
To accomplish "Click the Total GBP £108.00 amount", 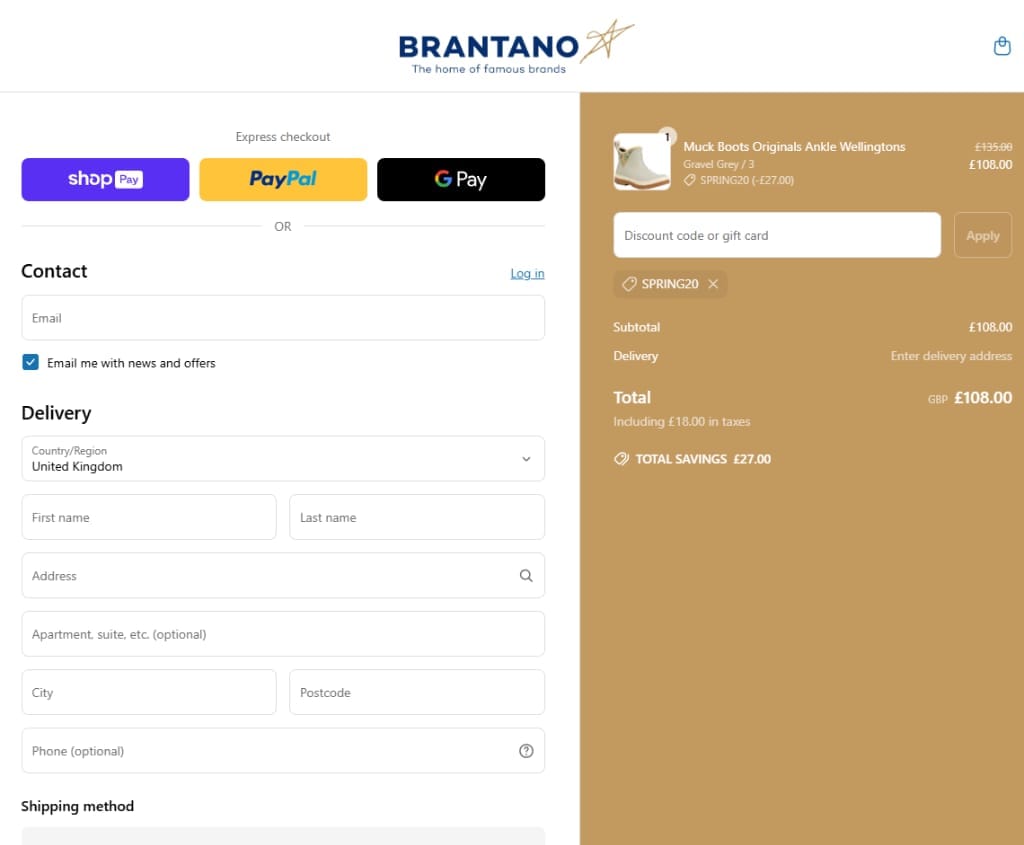I will [983, 398].
